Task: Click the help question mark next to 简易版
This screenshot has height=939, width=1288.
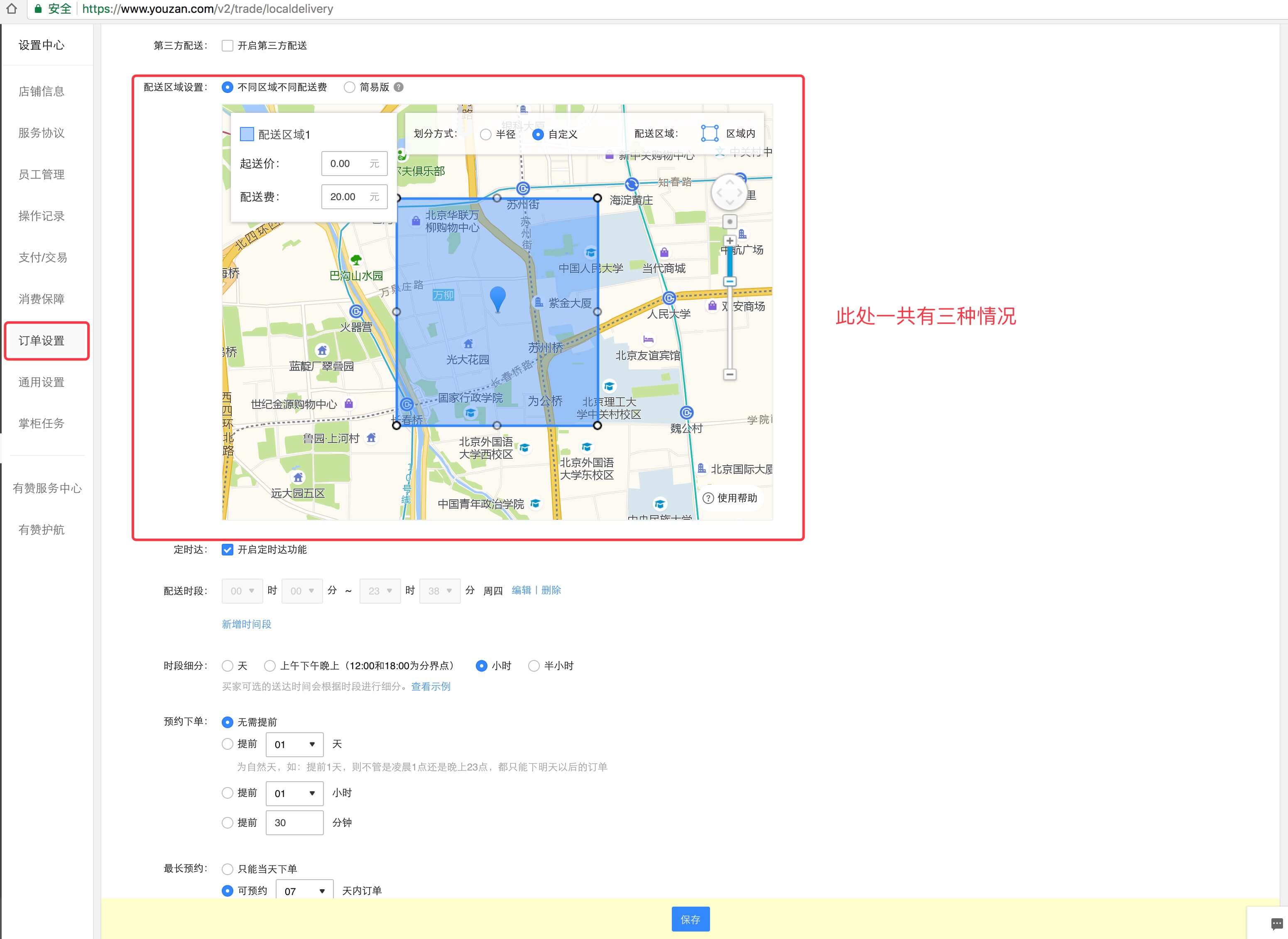Action: [399, 87]
